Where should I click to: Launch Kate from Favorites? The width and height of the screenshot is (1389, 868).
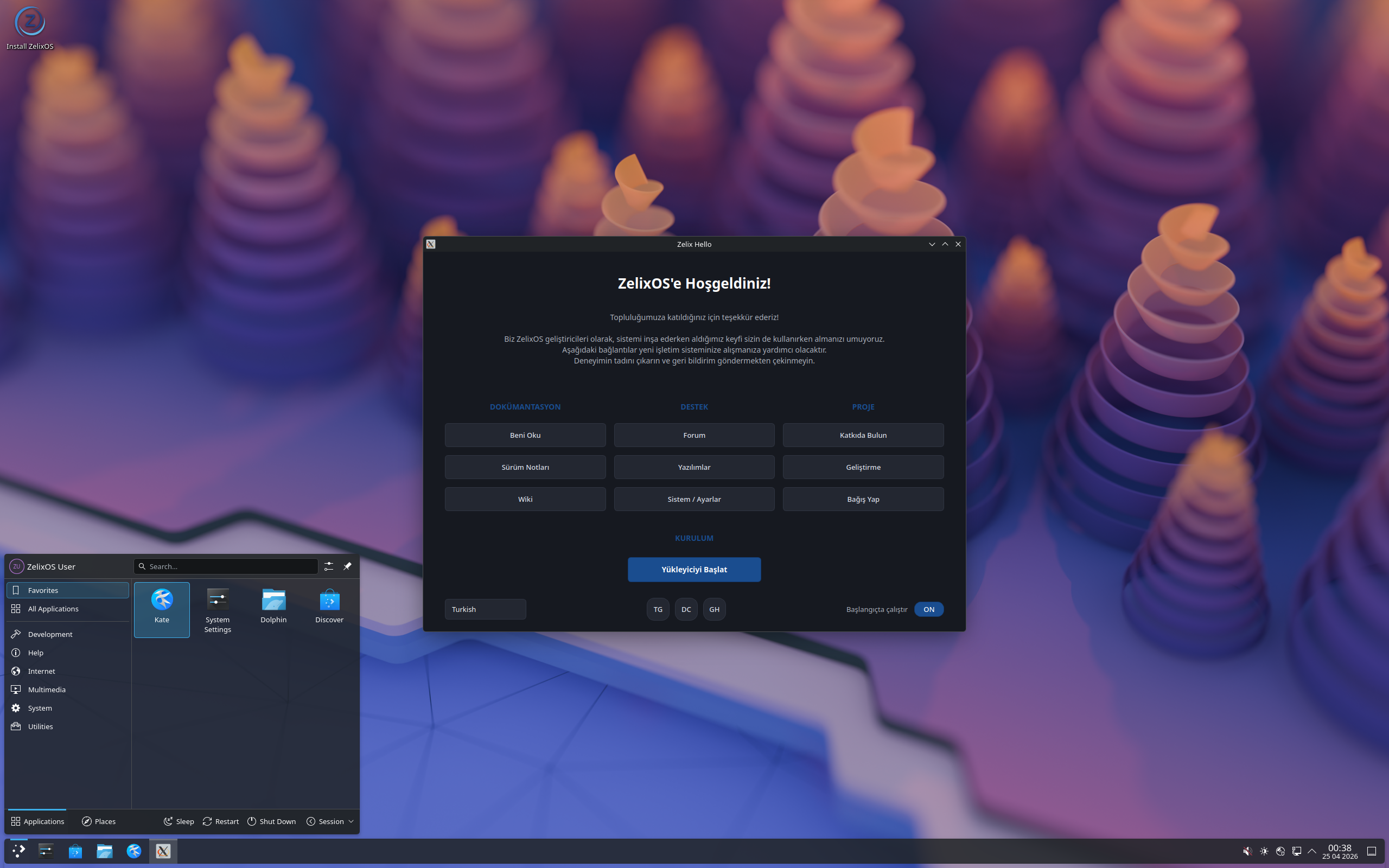point(162,609)
